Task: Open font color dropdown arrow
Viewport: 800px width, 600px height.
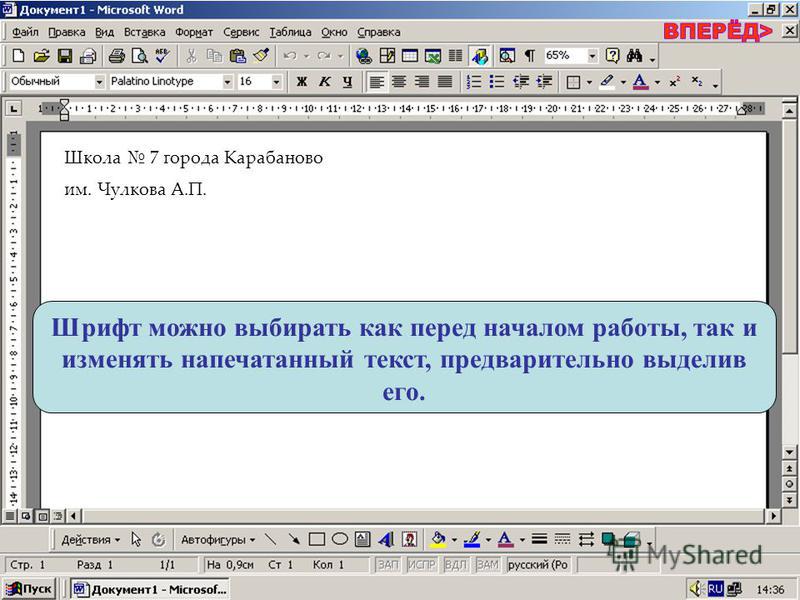Action: tap(658, 82)
